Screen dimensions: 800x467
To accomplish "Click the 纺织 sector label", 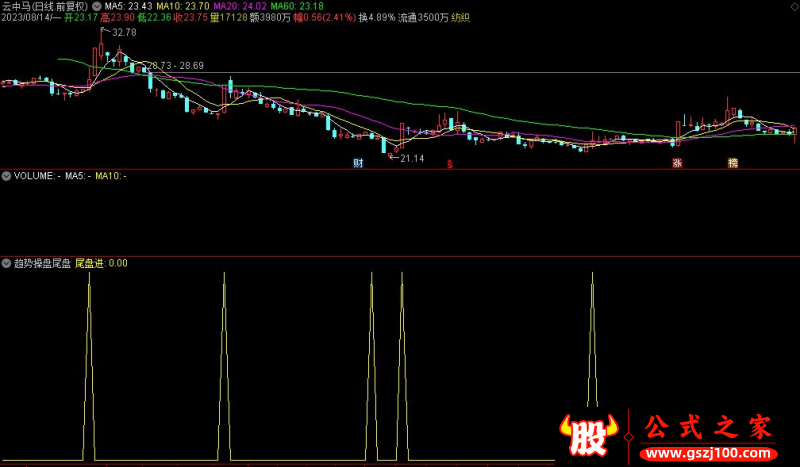I will (461, 18).
